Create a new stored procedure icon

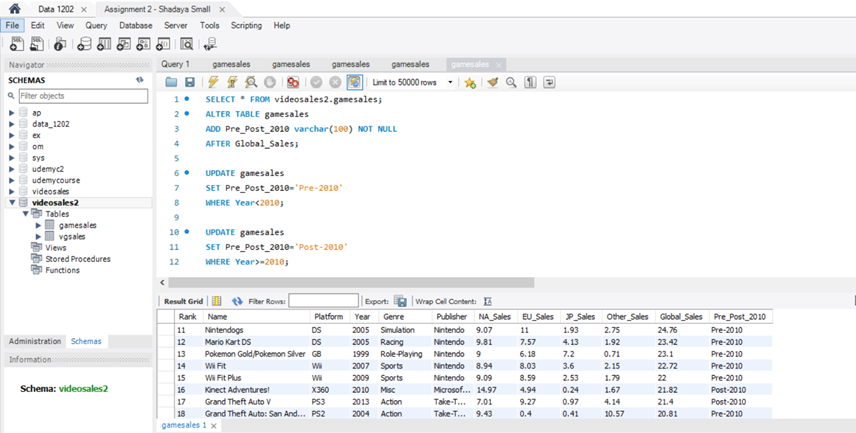[x=143, y=44]
